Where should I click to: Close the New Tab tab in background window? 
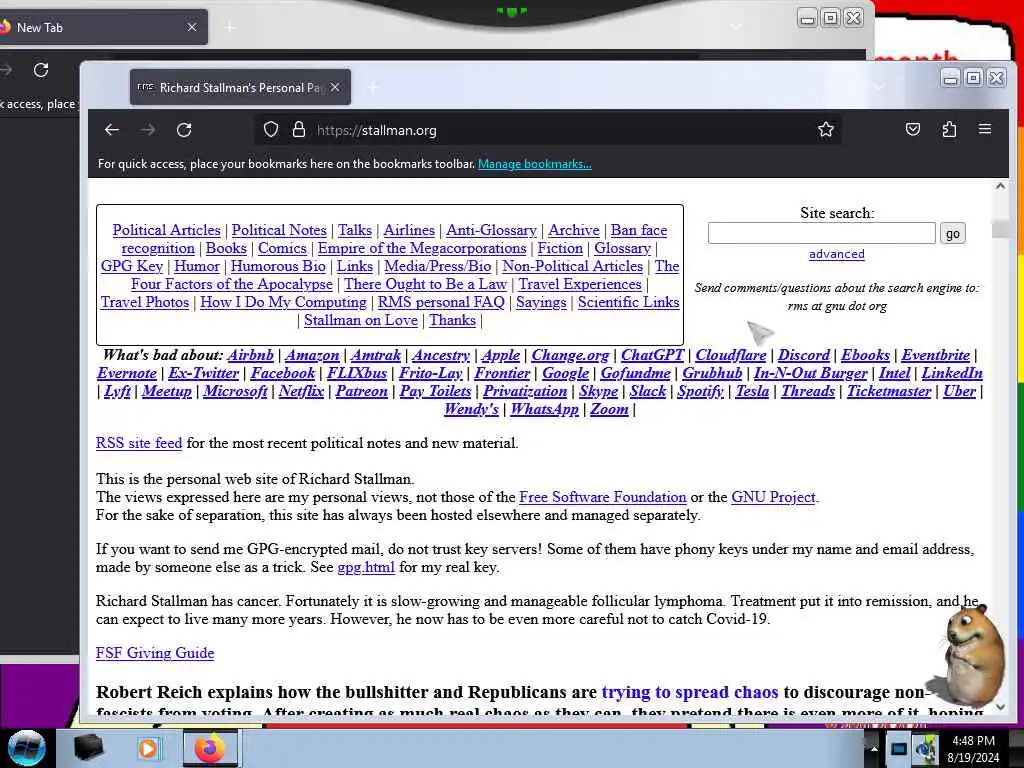(191, 27)
